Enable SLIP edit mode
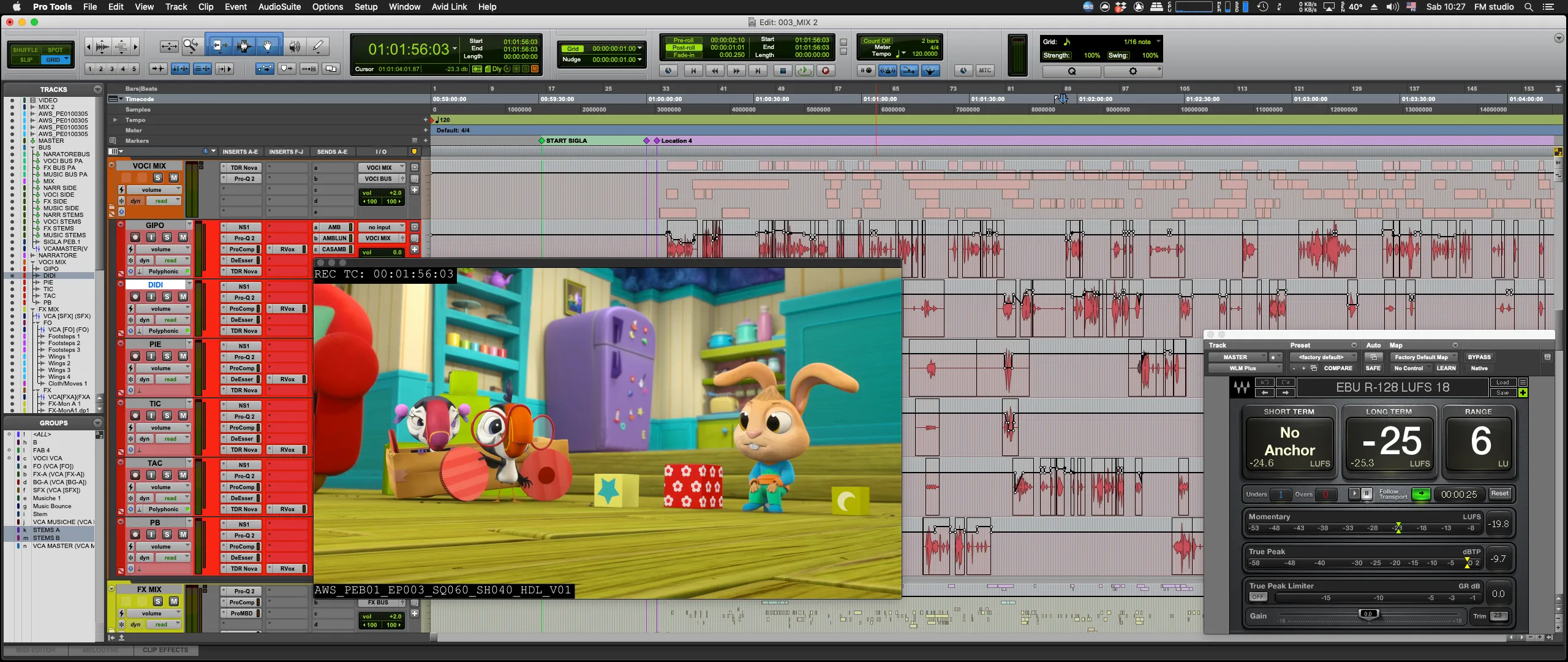Screen dimensions: 1568x662 25,59
